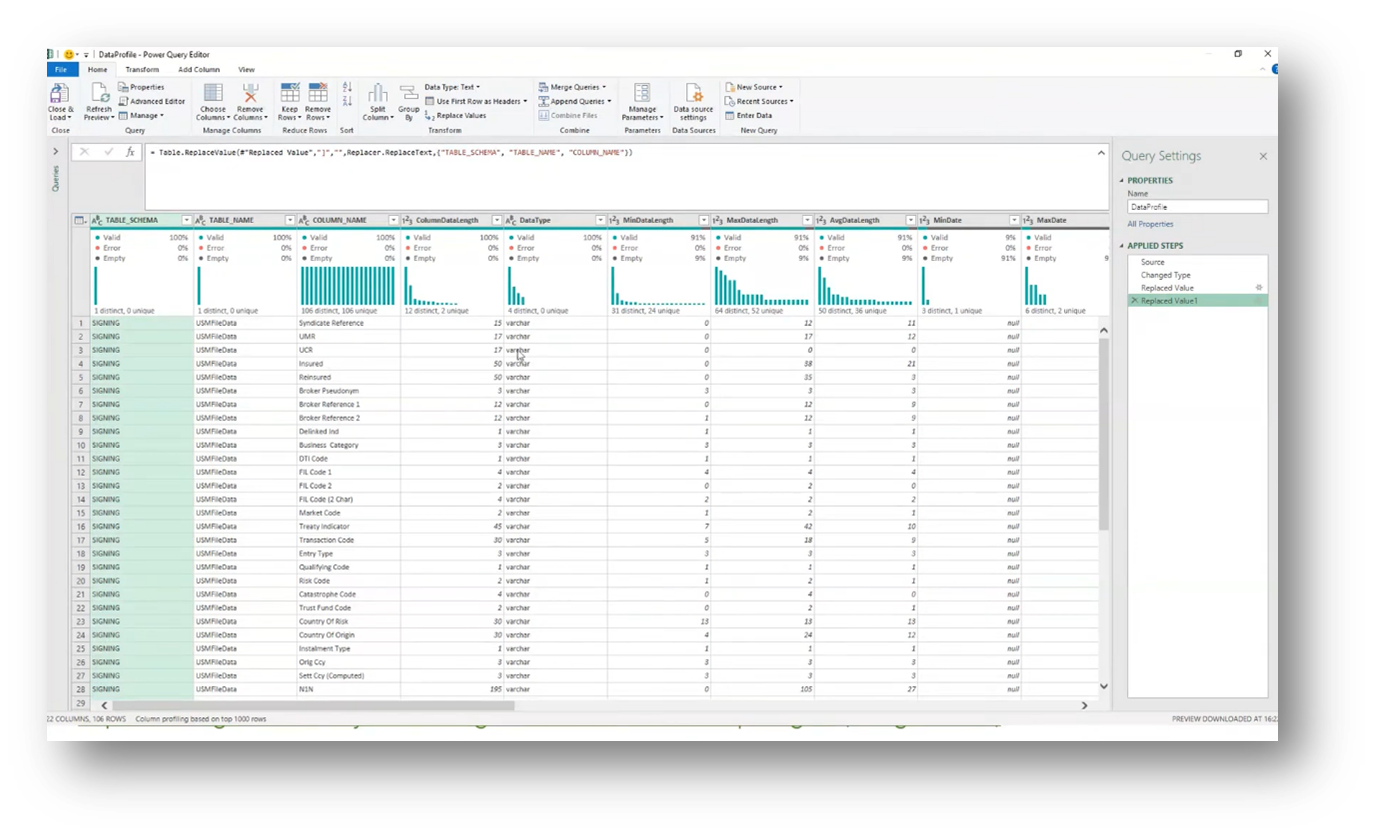Open the DataType column filter dropdown
Screen dimensions: 1373x836
pos(600,220)
